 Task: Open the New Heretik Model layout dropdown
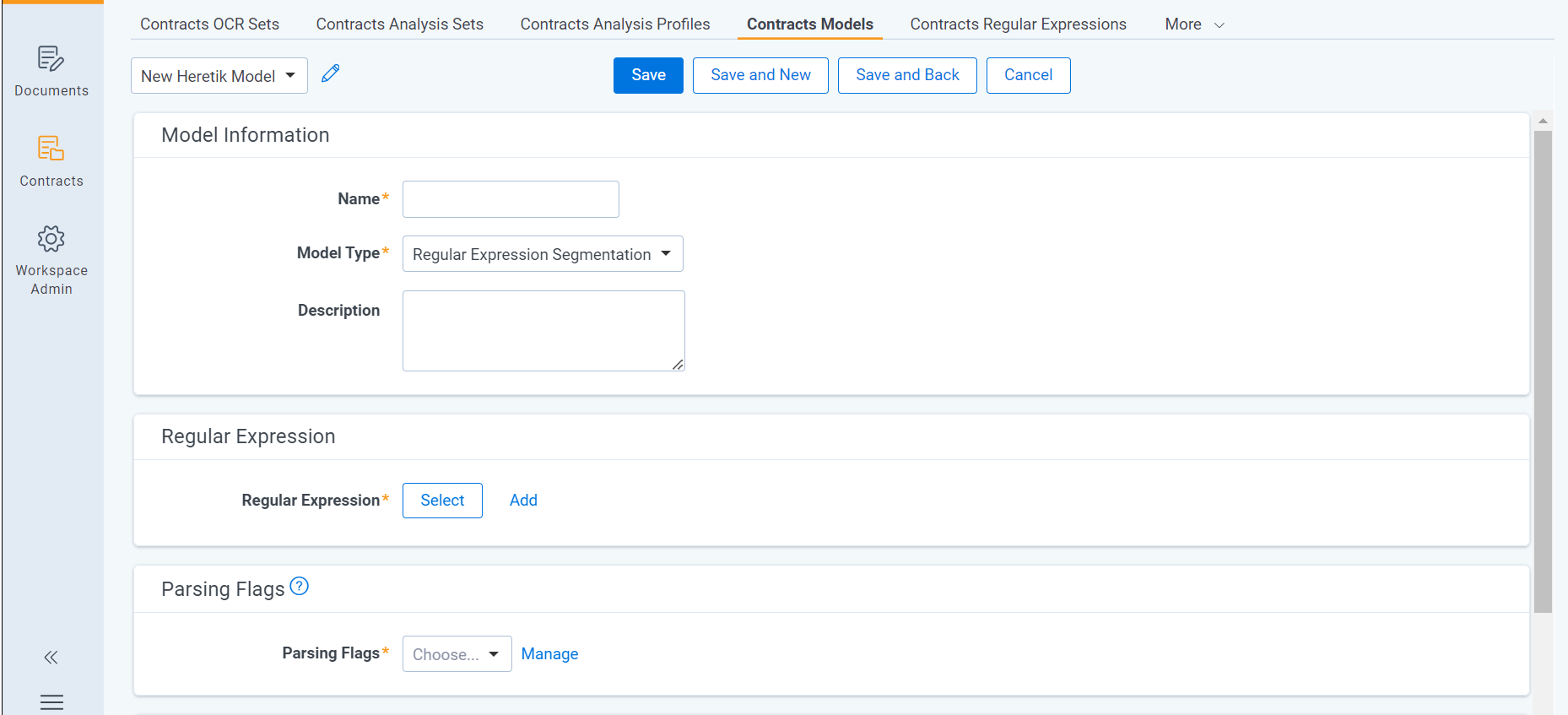219,76
